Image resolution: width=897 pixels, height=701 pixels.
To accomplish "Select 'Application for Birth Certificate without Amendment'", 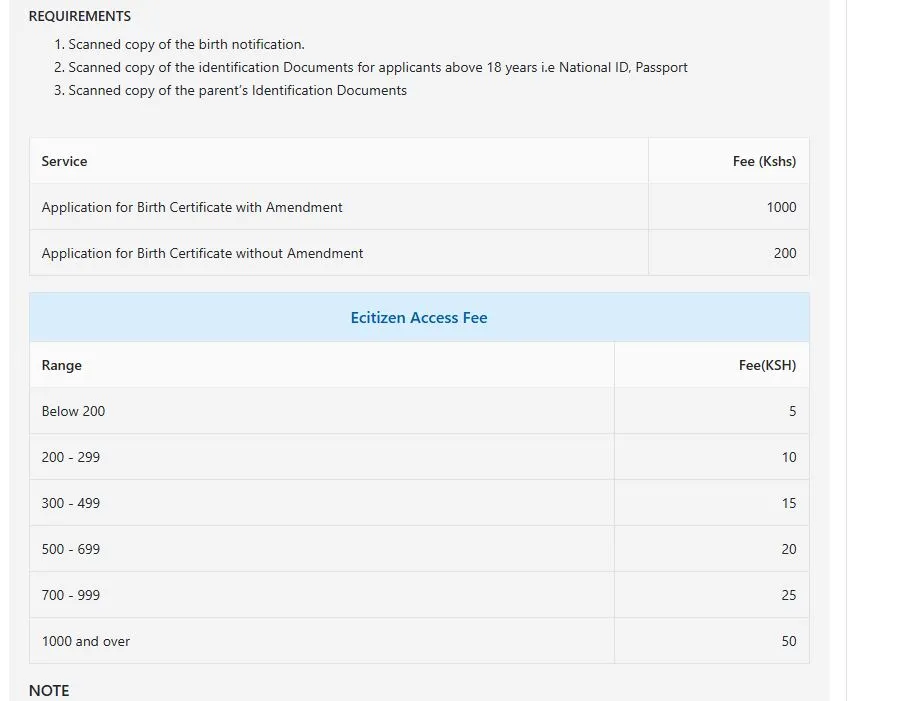I will pos(202,253).
